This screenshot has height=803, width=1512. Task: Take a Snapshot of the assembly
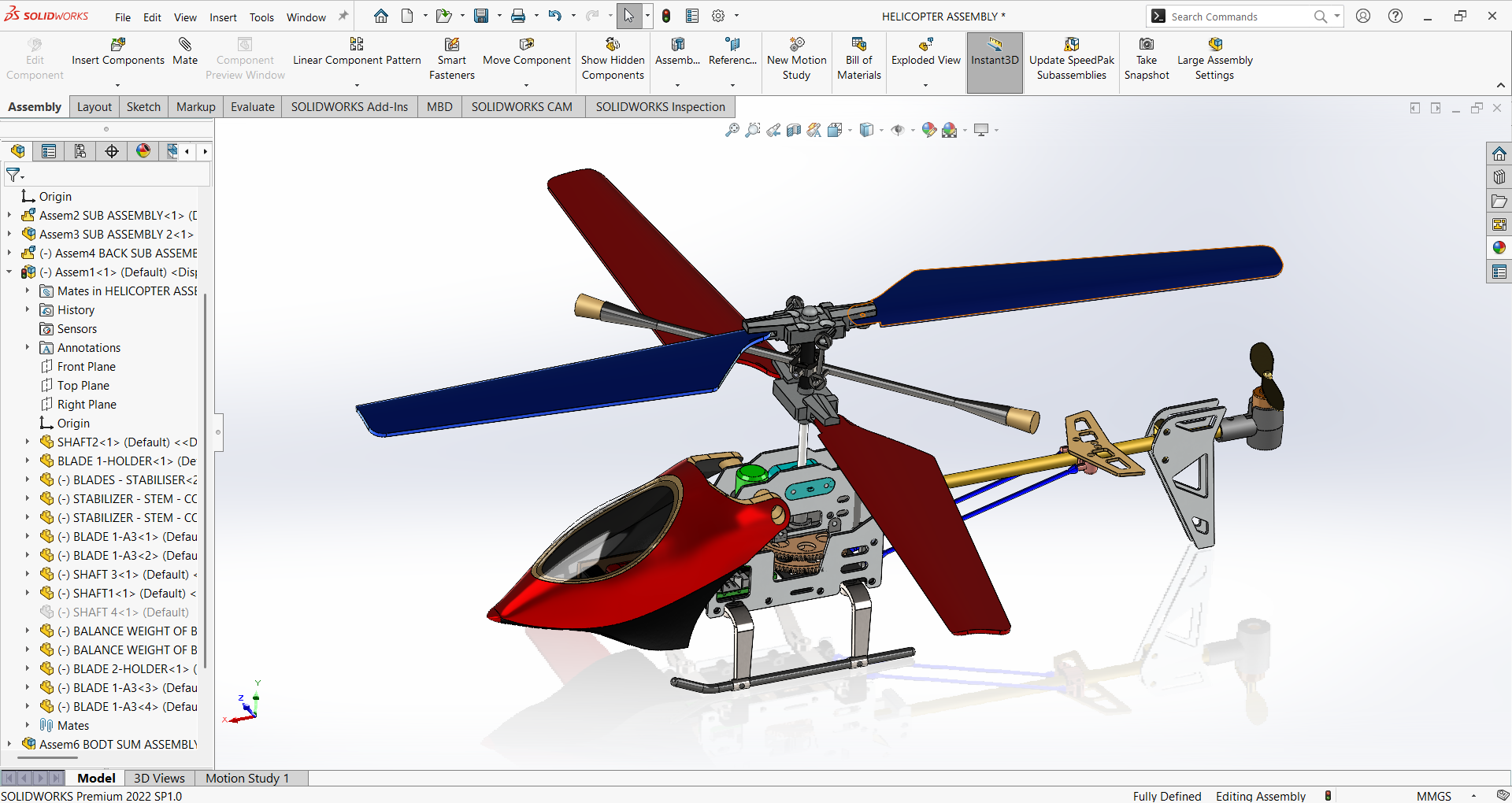click(1147, 59)
